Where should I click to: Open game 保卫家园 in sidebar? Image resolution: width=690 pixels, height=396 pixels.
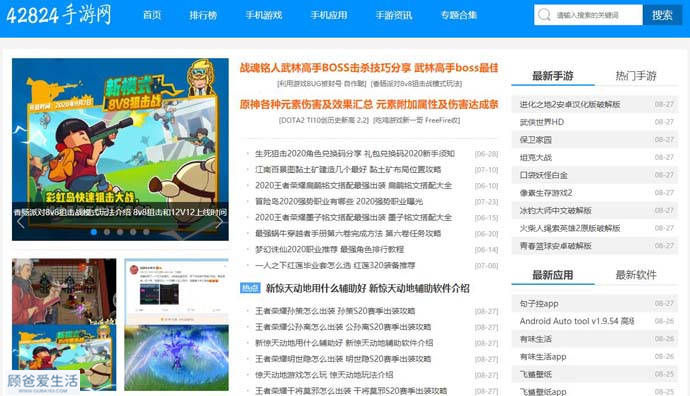click(536, 139)
